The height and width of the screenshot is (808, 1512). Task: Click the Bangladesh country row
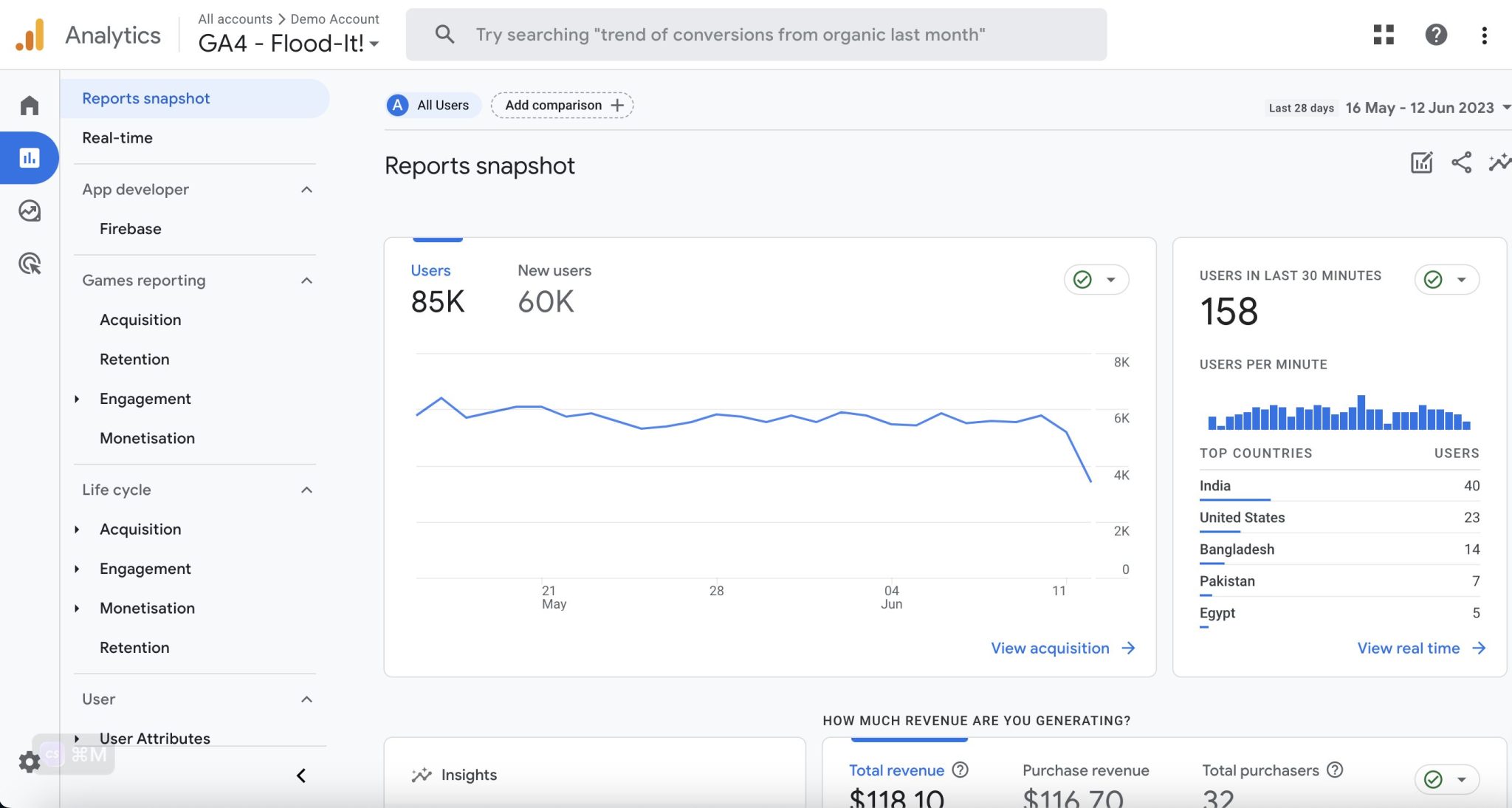1339,549
